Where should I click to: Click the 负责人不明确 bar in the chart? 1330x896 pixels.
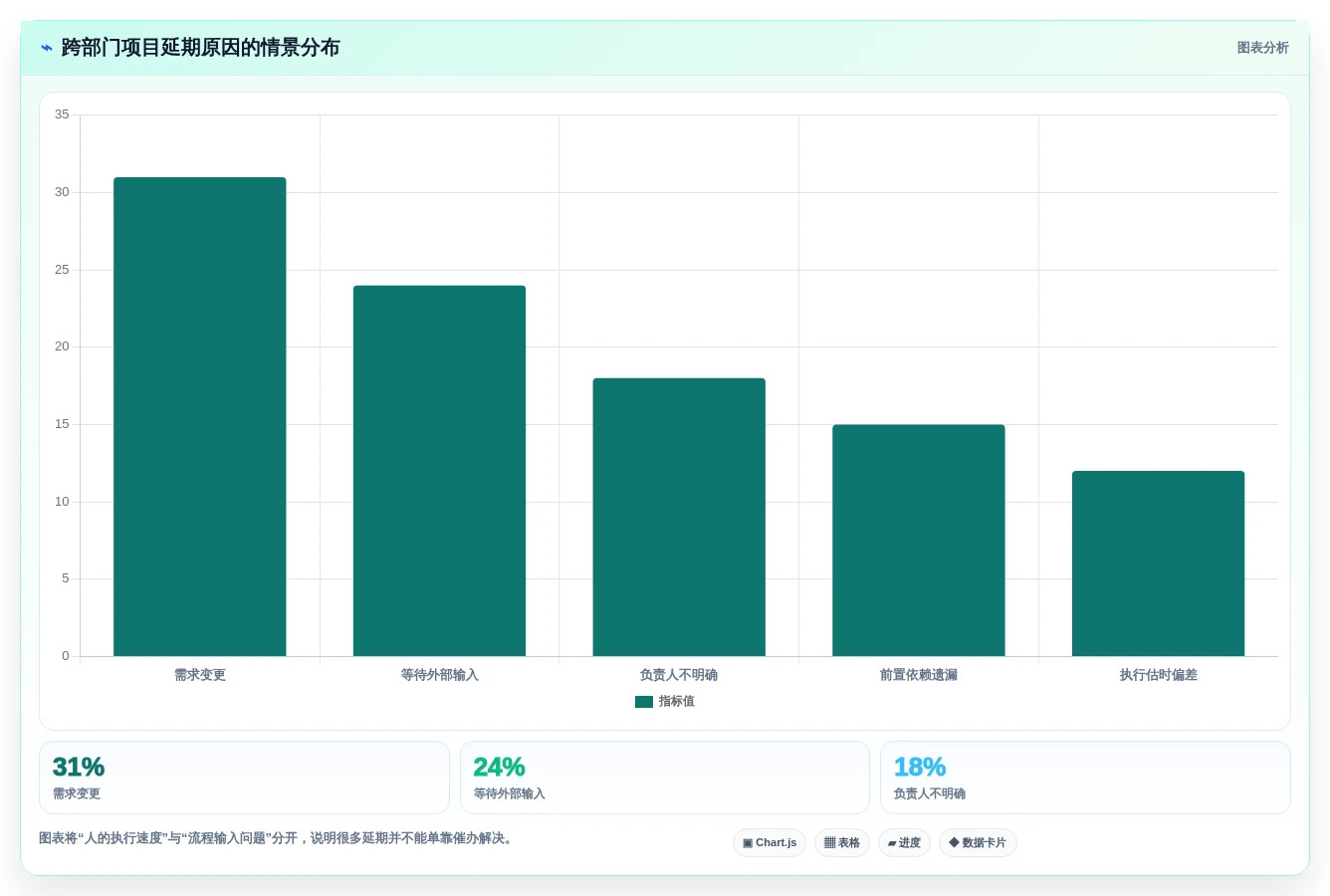click(x=679, y=517)
